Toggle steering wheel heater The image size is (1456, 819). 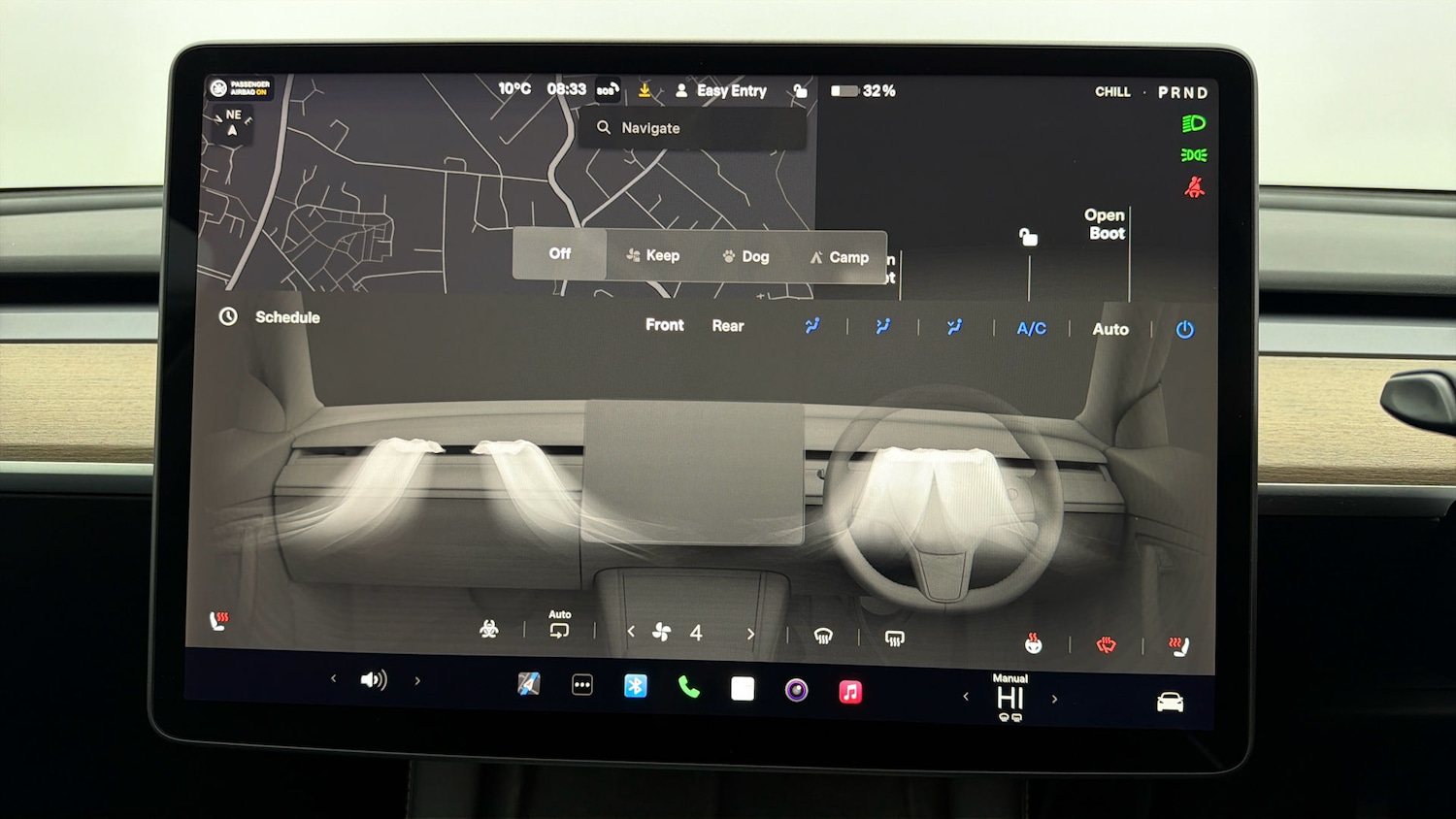pos(1106,645)
